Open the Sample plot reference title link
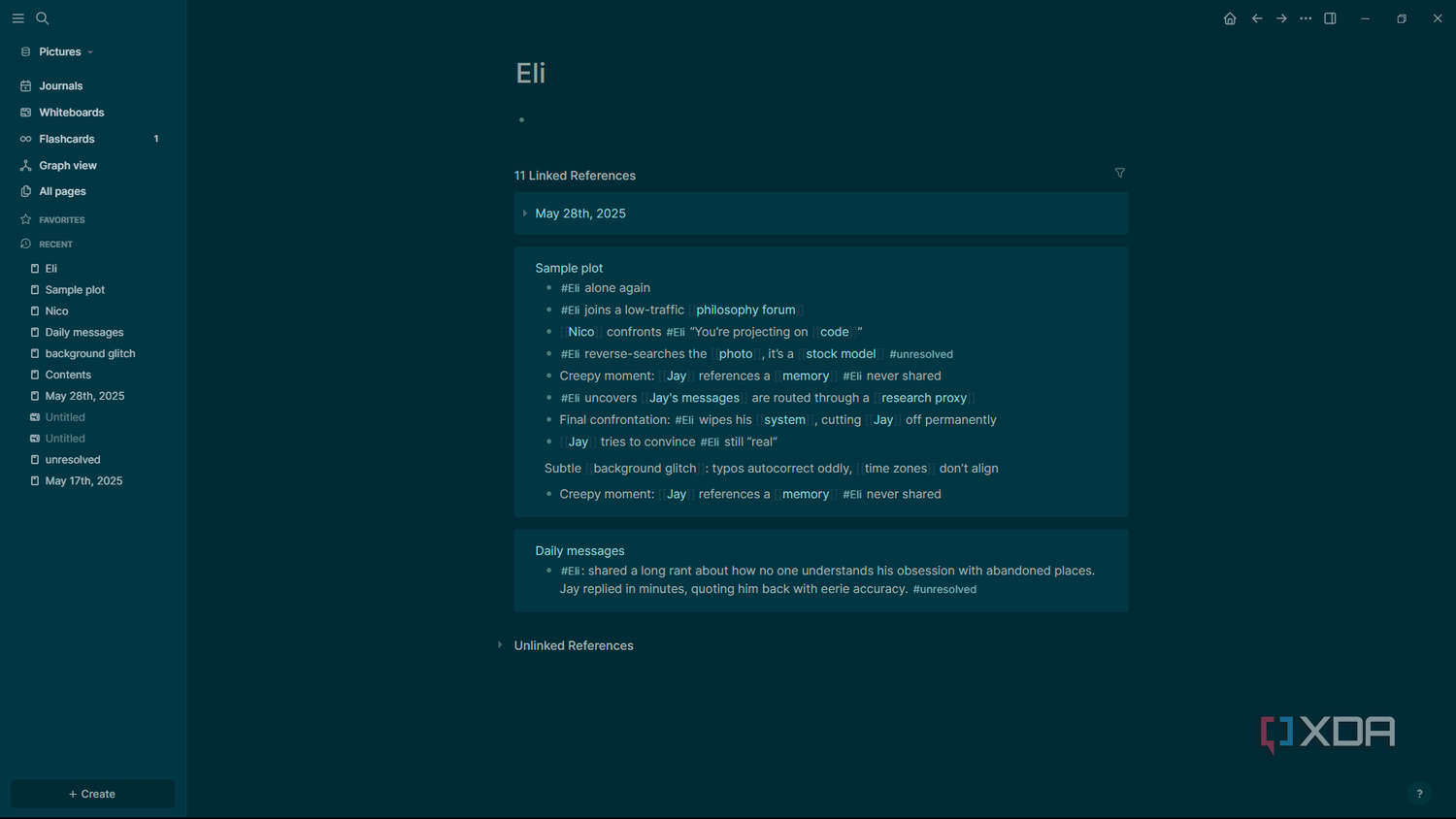This screenshot has height=819, width=1456. pos(569,268)
